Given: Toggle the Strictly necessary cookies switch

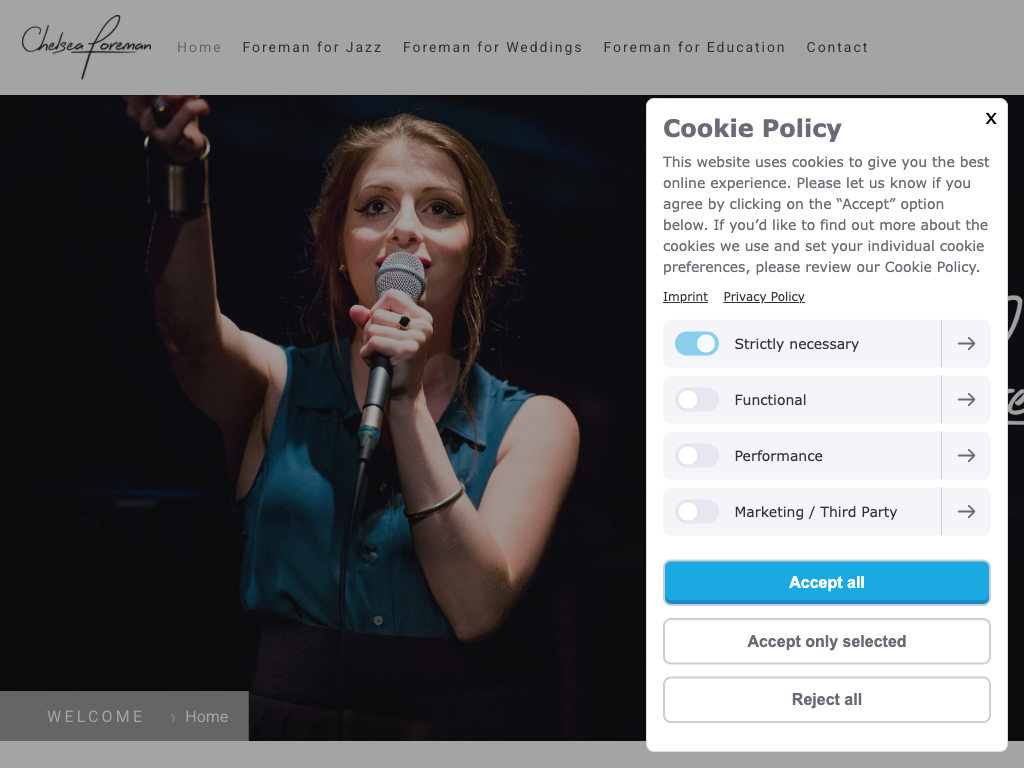Looking at the screenshot, I should coord(697,344).
